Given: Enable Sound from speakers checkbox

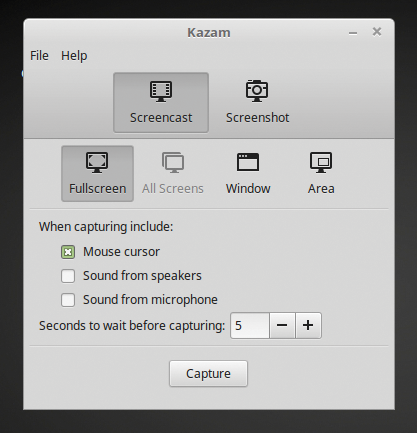Looking at the screenshot, I should 68,276.
